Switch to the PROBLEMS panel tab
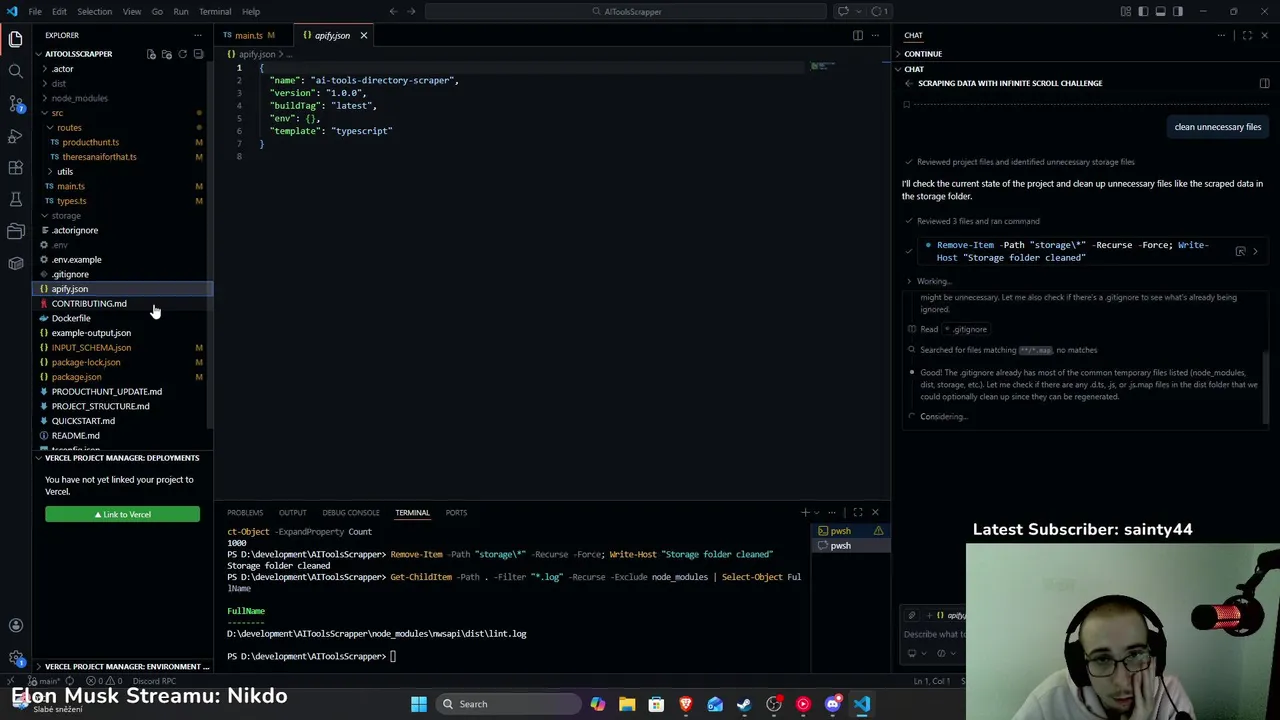This screenshot has width=1280, height=720. point(245,512)
